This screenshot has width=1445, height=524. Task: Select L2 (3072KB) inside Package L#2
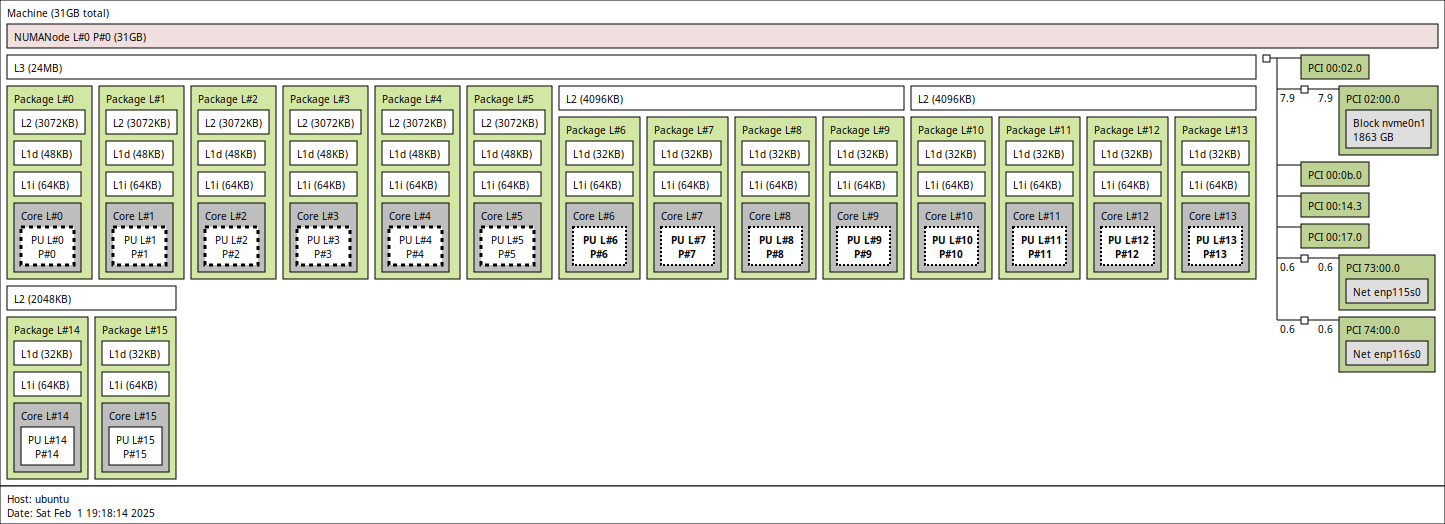(233, 123)
